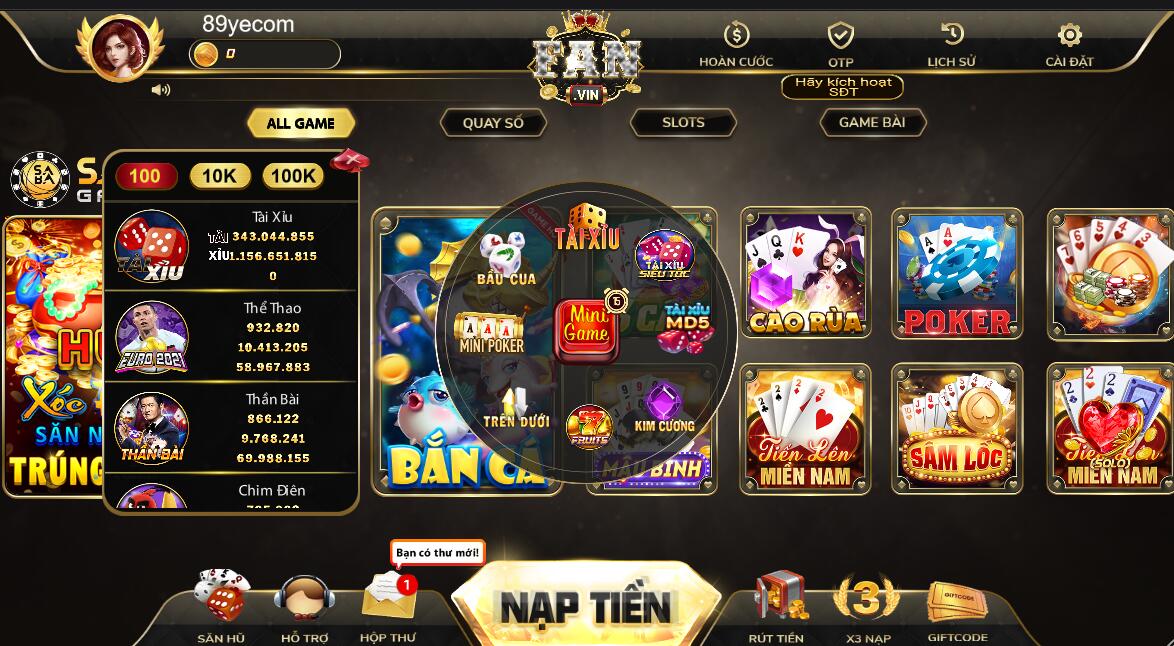Open Săn Hũ dice icon
The width and height of the screenshot is (1174, 646).
(x=222, y=594)
